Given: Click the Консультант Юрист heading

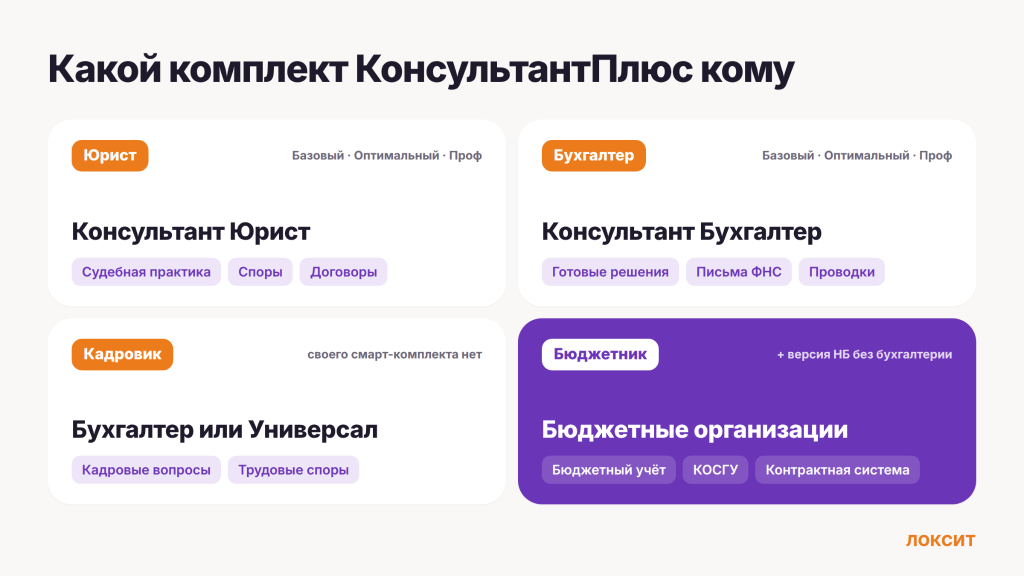Looking at the screenshot, I should click(191, 231).
